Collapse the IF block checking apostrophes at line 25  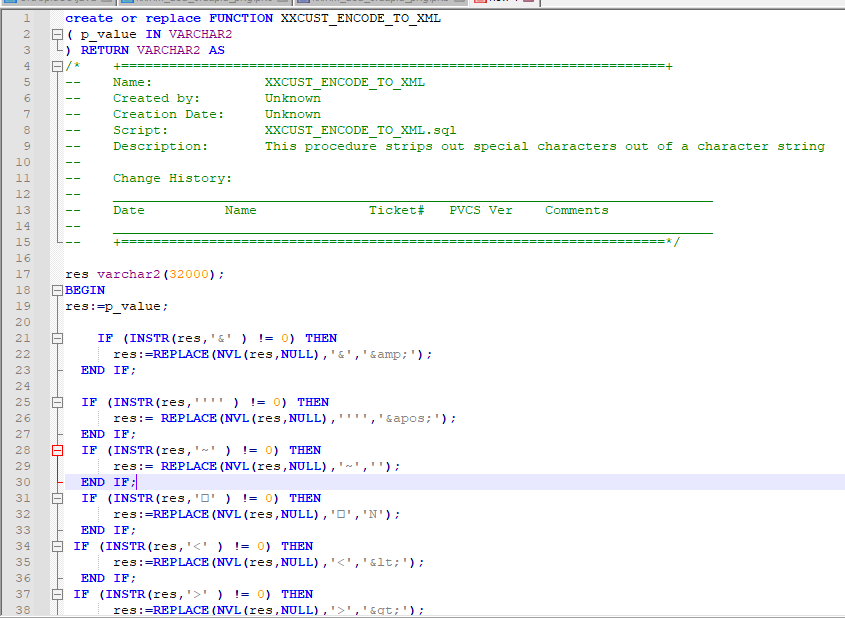[x=57, y=402]
